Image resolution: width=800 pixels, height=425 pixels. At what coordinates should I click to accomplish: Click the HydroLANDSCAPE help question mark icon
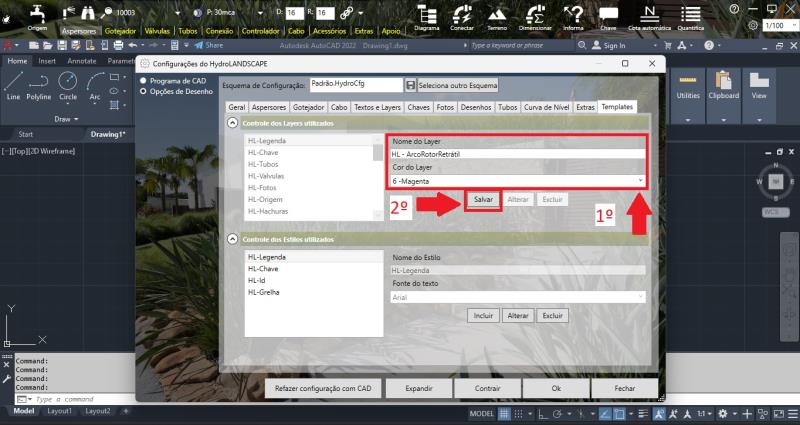734,9
